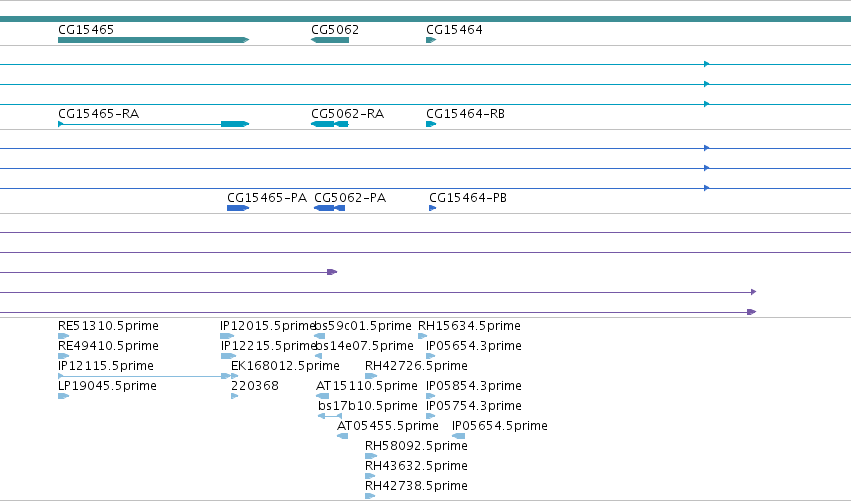Select the IP05754.3prime EST label

click(x=474, y=406)
